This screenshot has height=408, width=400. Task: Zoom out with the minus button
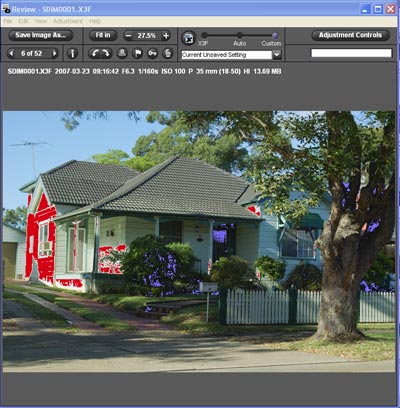point(128,35)
